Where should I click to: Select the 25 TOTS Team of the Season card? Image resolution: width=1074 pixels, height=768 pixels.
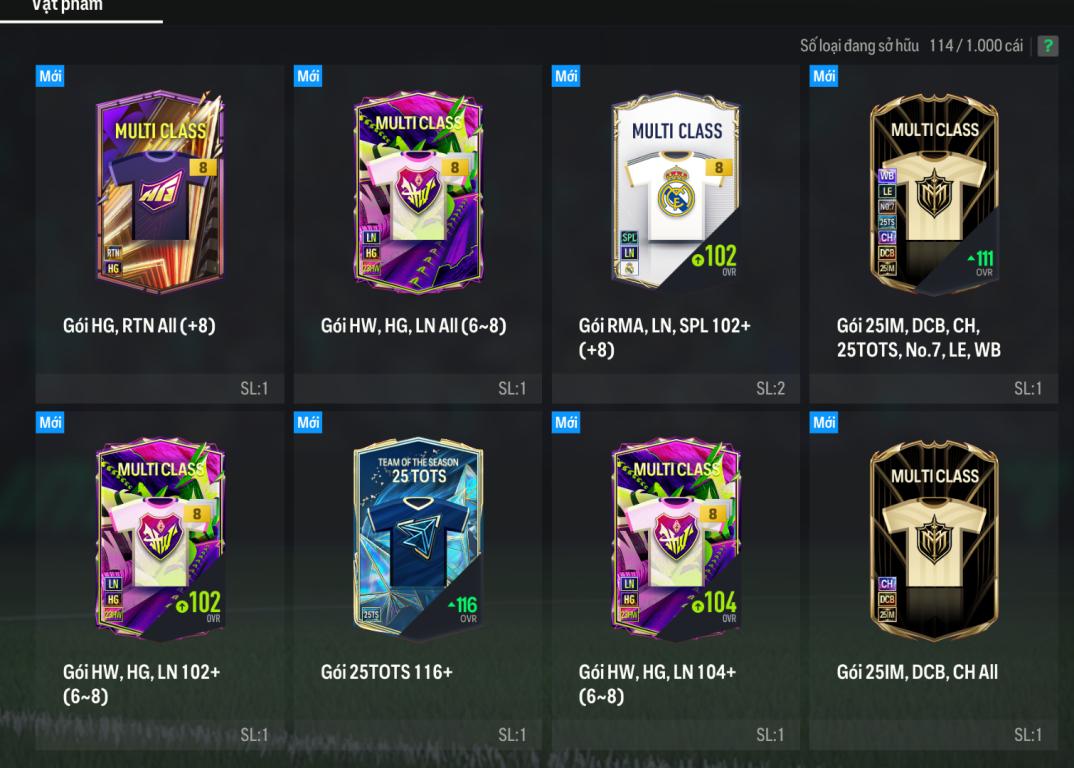click(x=418, y=580)
